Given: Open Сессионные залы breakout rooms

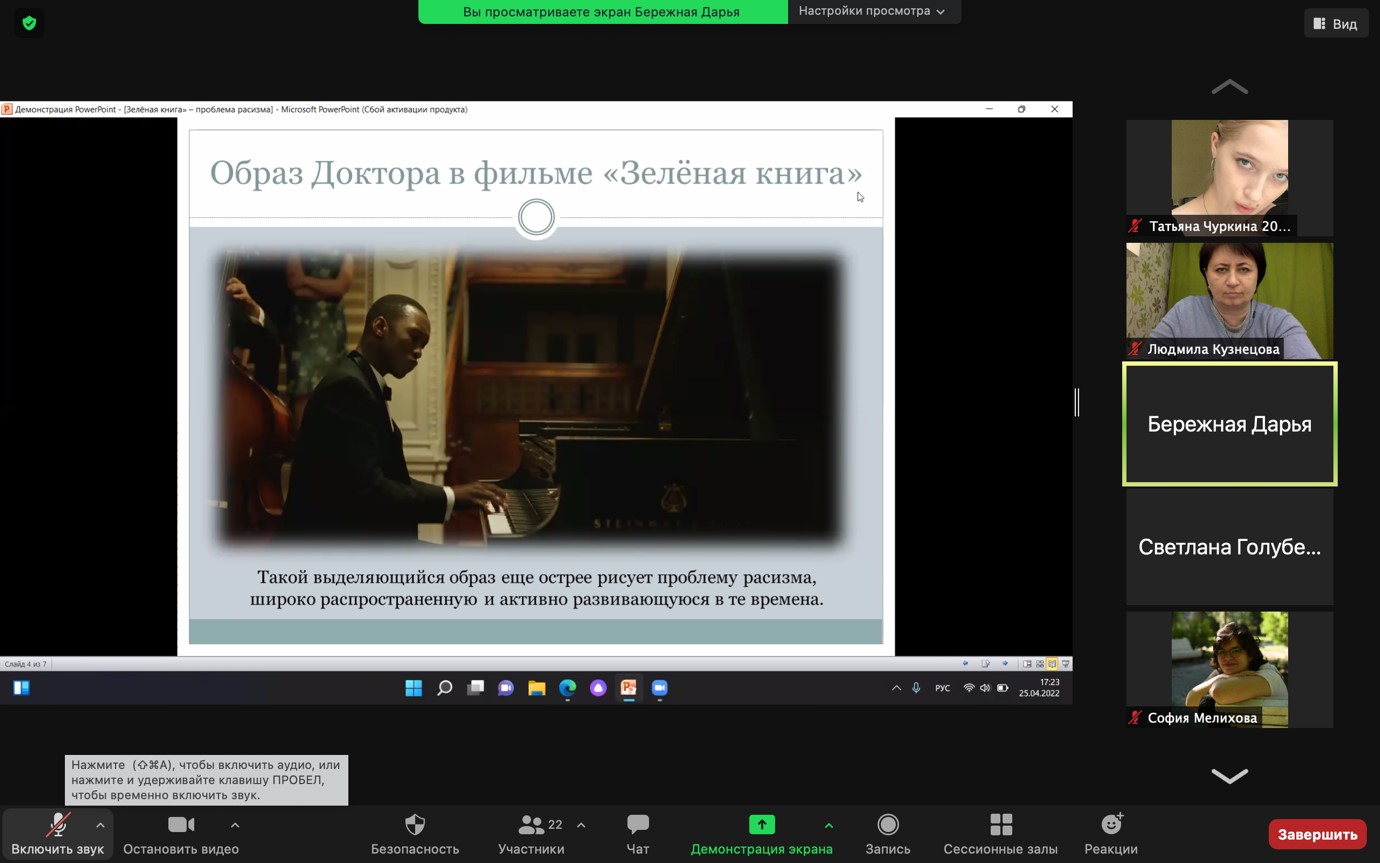Looking at the screenshot, I should (1000, 834).
